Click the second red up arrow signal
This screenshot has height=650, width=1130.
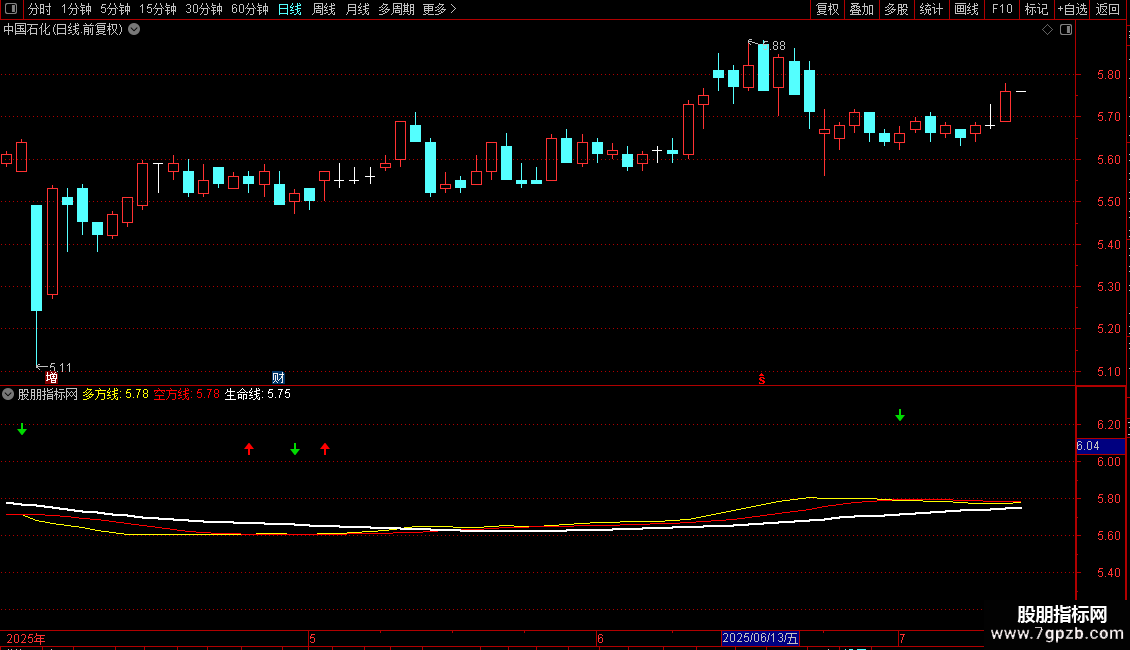click(325, 449)
